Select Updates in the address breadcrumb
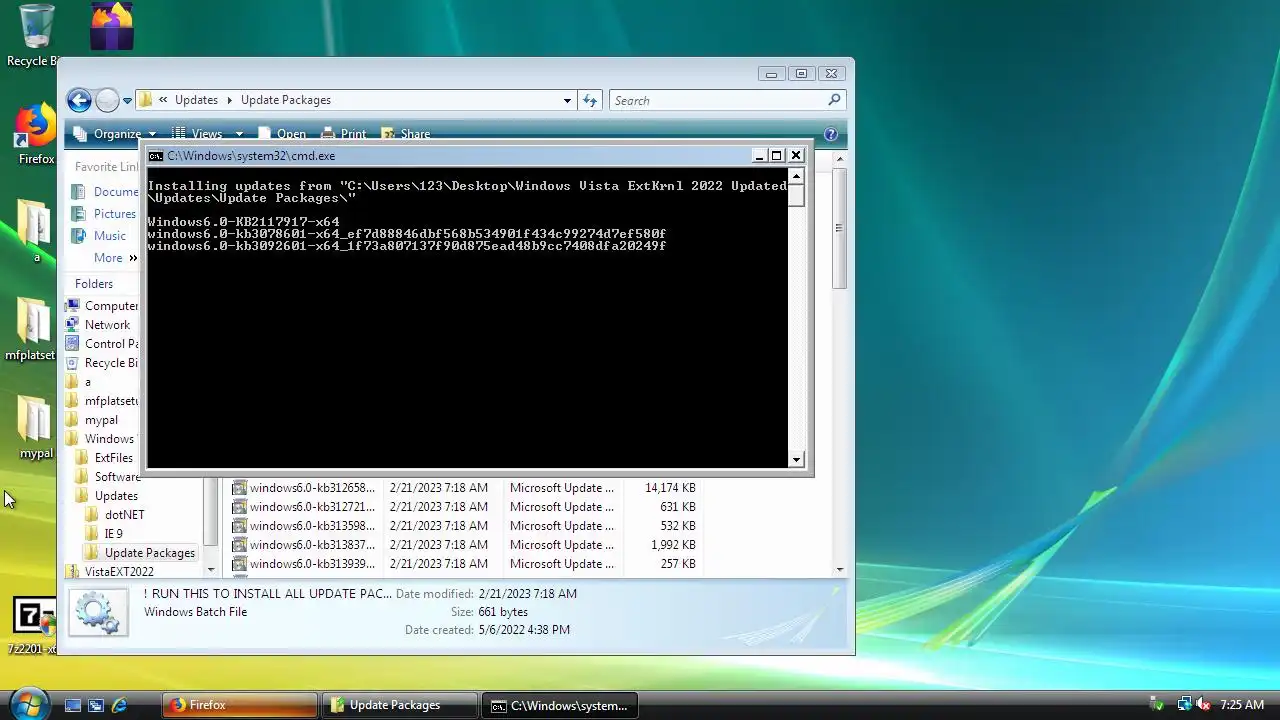Screen dimensions: 1280x720 196,100
